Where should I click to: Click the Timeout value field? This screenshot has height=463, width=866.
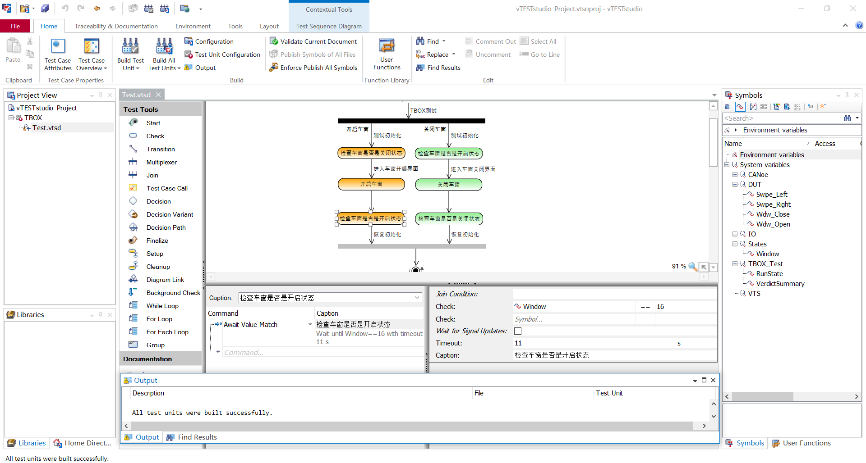point(594,343)
